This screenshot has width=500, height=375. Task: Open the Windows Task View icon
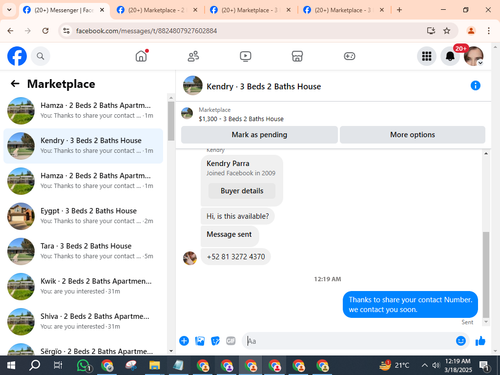[58, 365]
